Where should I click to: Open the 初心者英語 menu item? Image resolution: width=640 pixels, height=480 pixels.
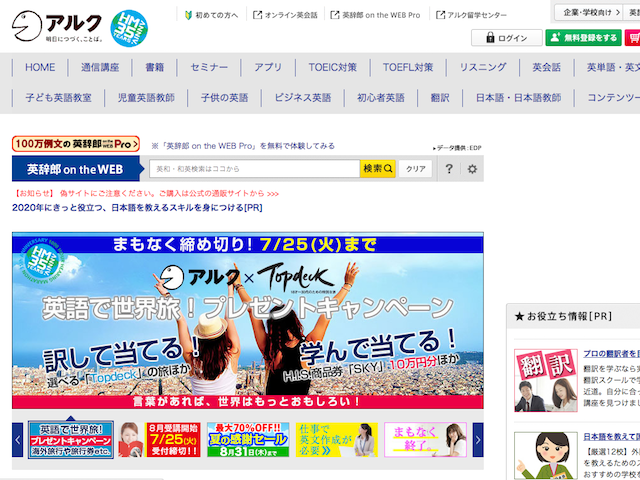coord(381,98)
